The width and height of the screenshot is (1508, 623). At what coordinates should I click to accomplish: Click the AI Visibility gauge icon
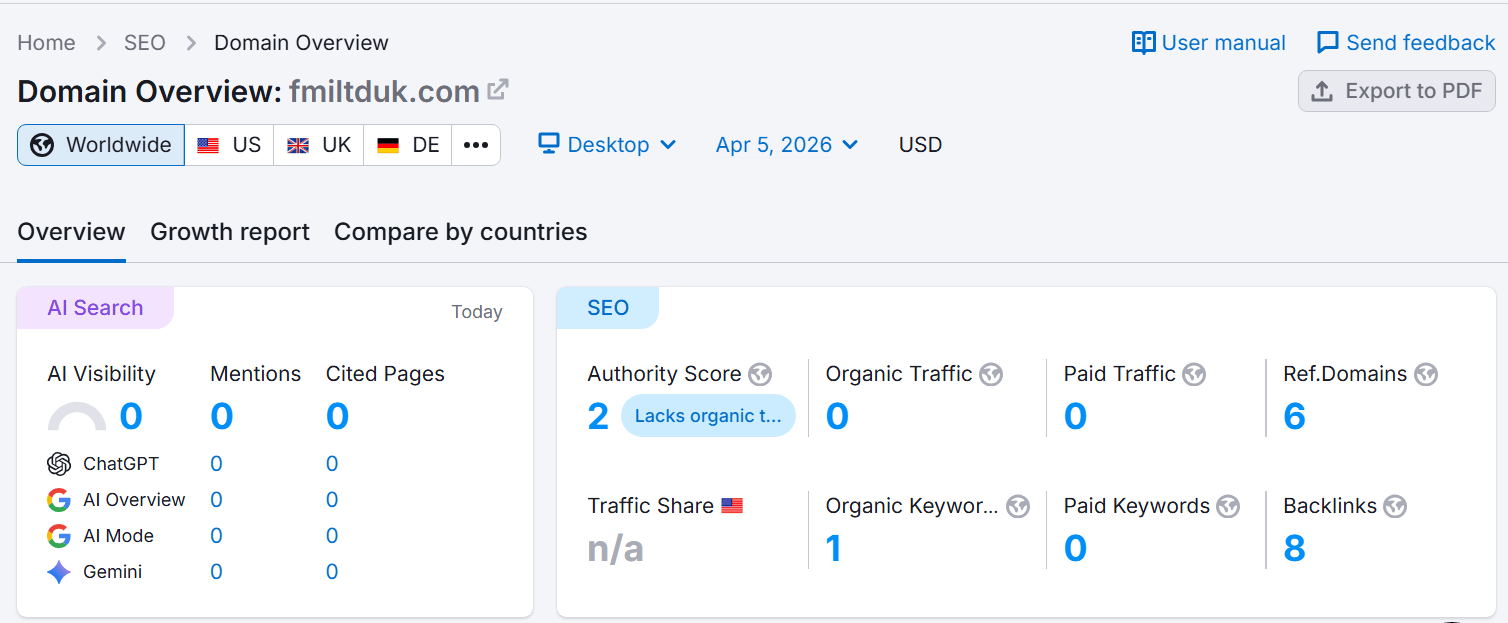coord(77,416)
